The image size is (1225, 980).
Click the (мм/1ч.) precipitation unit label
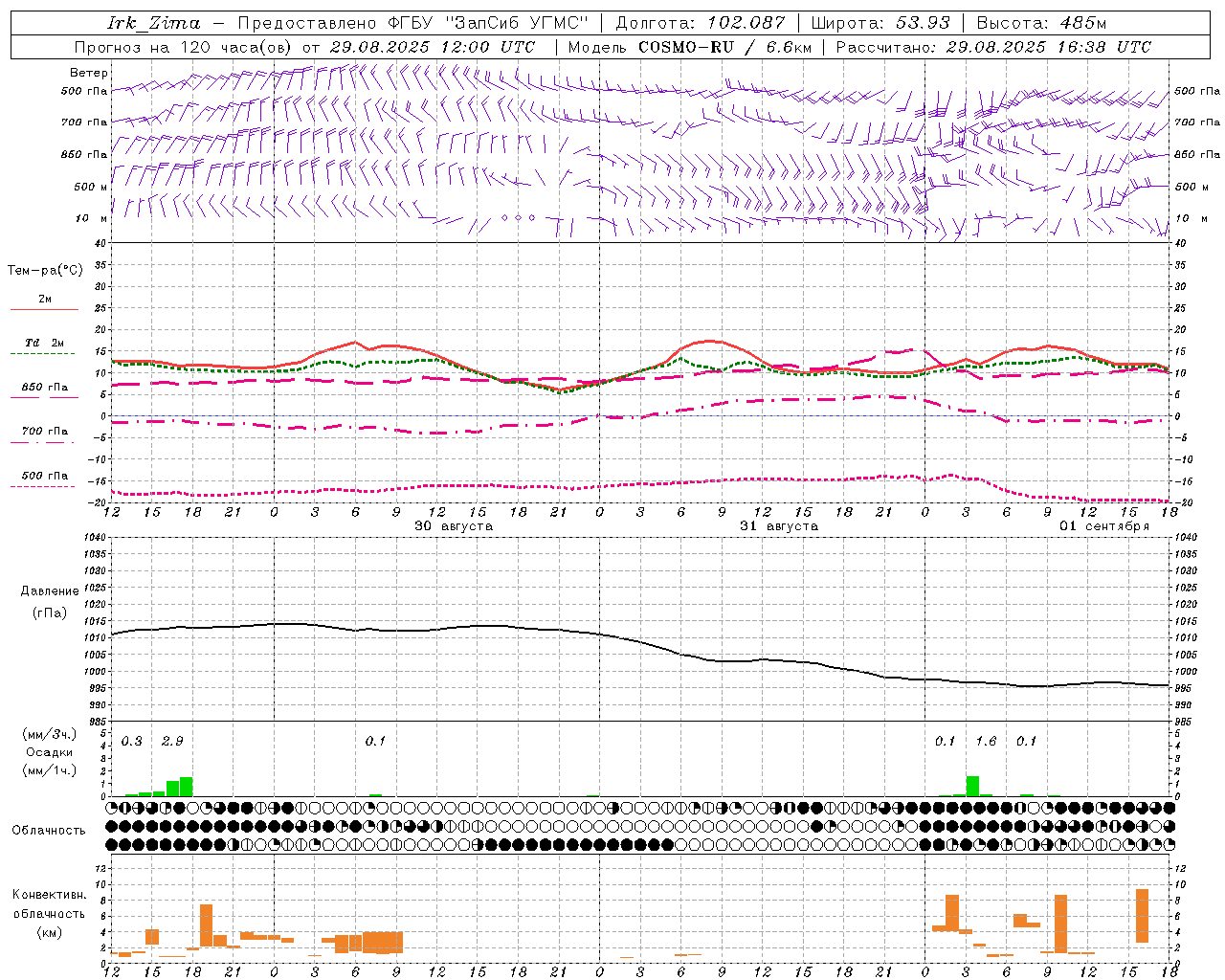tap(50, 769)
